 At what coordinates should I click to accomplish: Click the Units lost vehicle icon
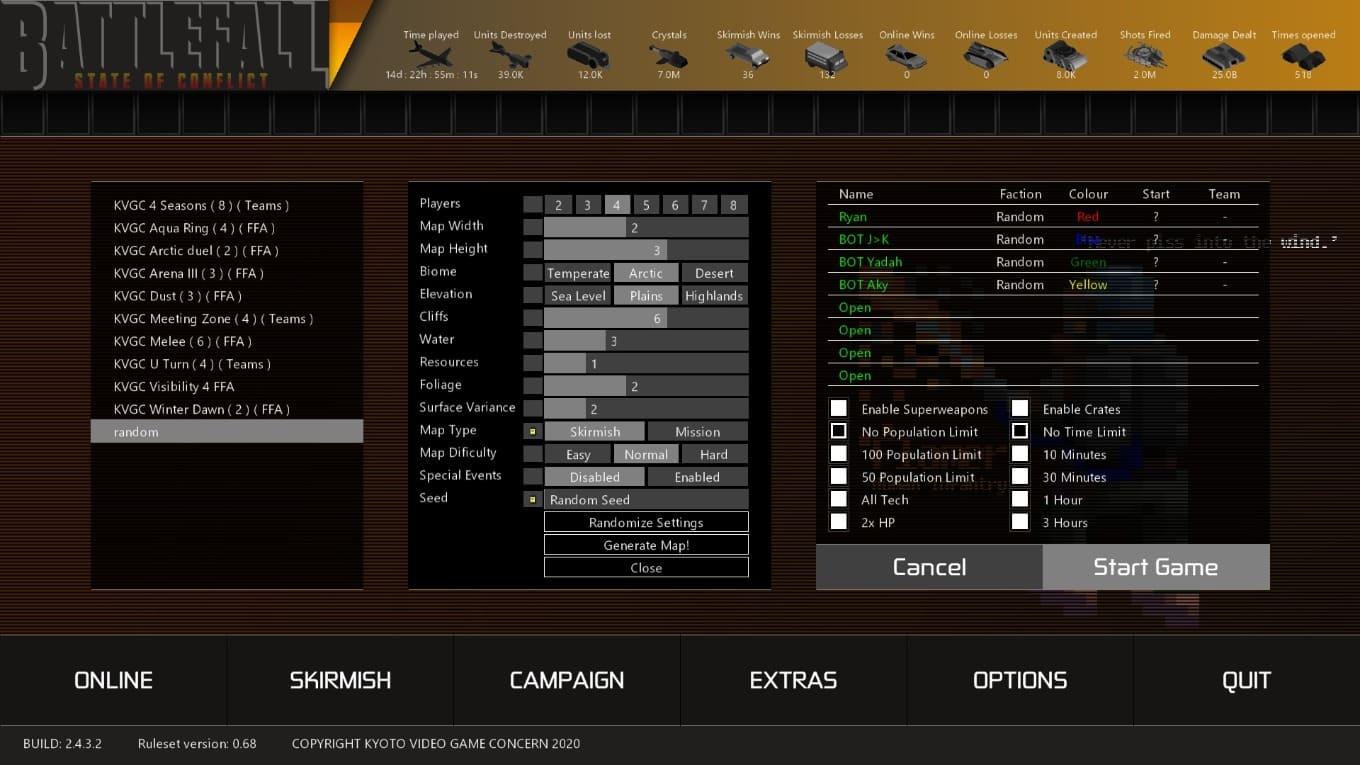coord(589,55)
